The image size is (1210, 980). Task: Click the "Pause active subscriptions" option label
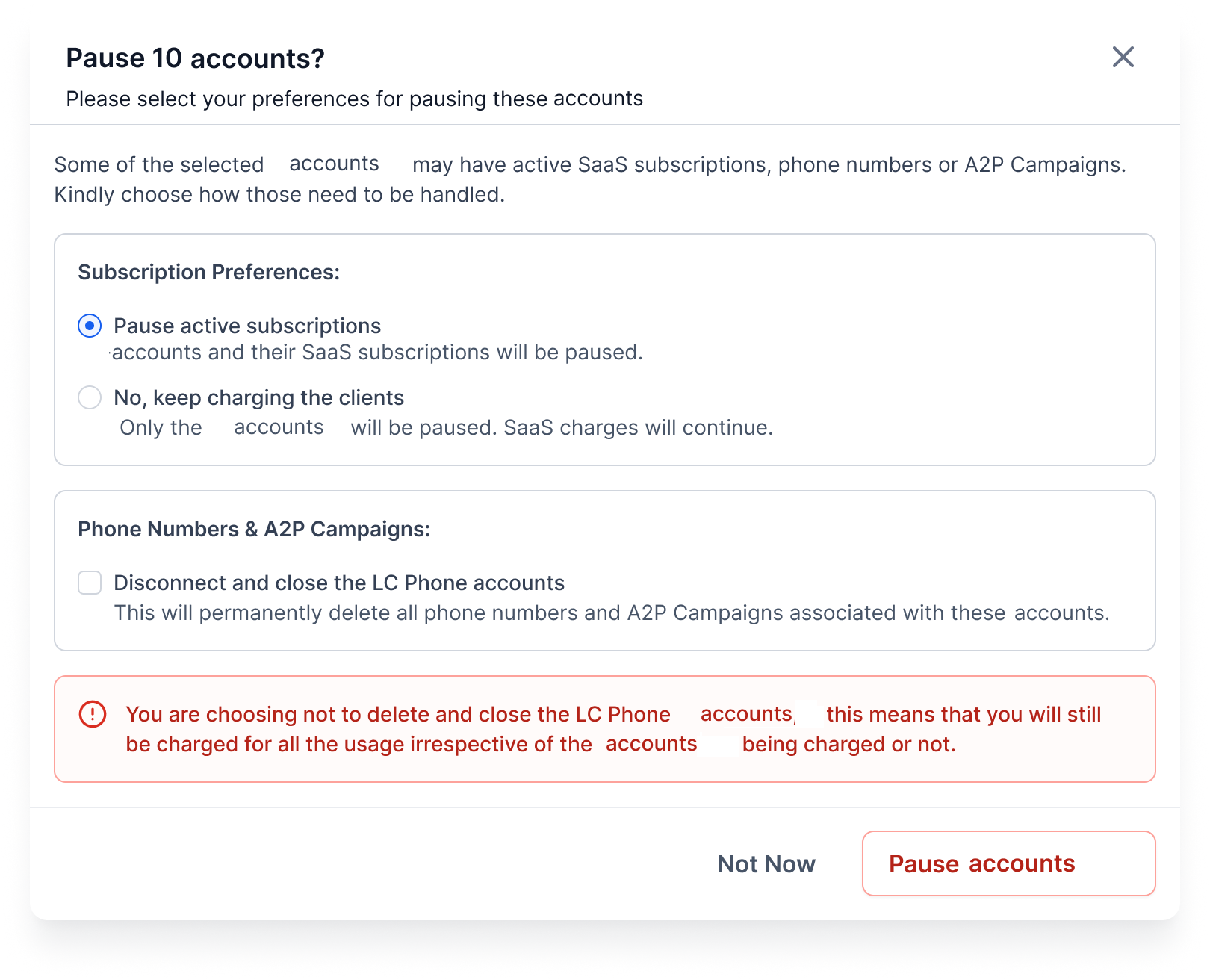247,326
